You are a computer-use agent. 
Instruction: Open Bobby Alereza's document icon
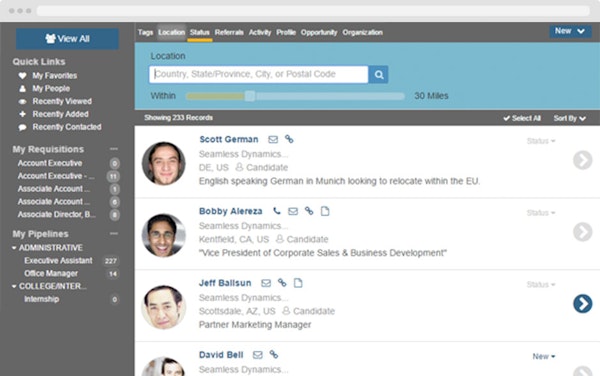(325, 211)
